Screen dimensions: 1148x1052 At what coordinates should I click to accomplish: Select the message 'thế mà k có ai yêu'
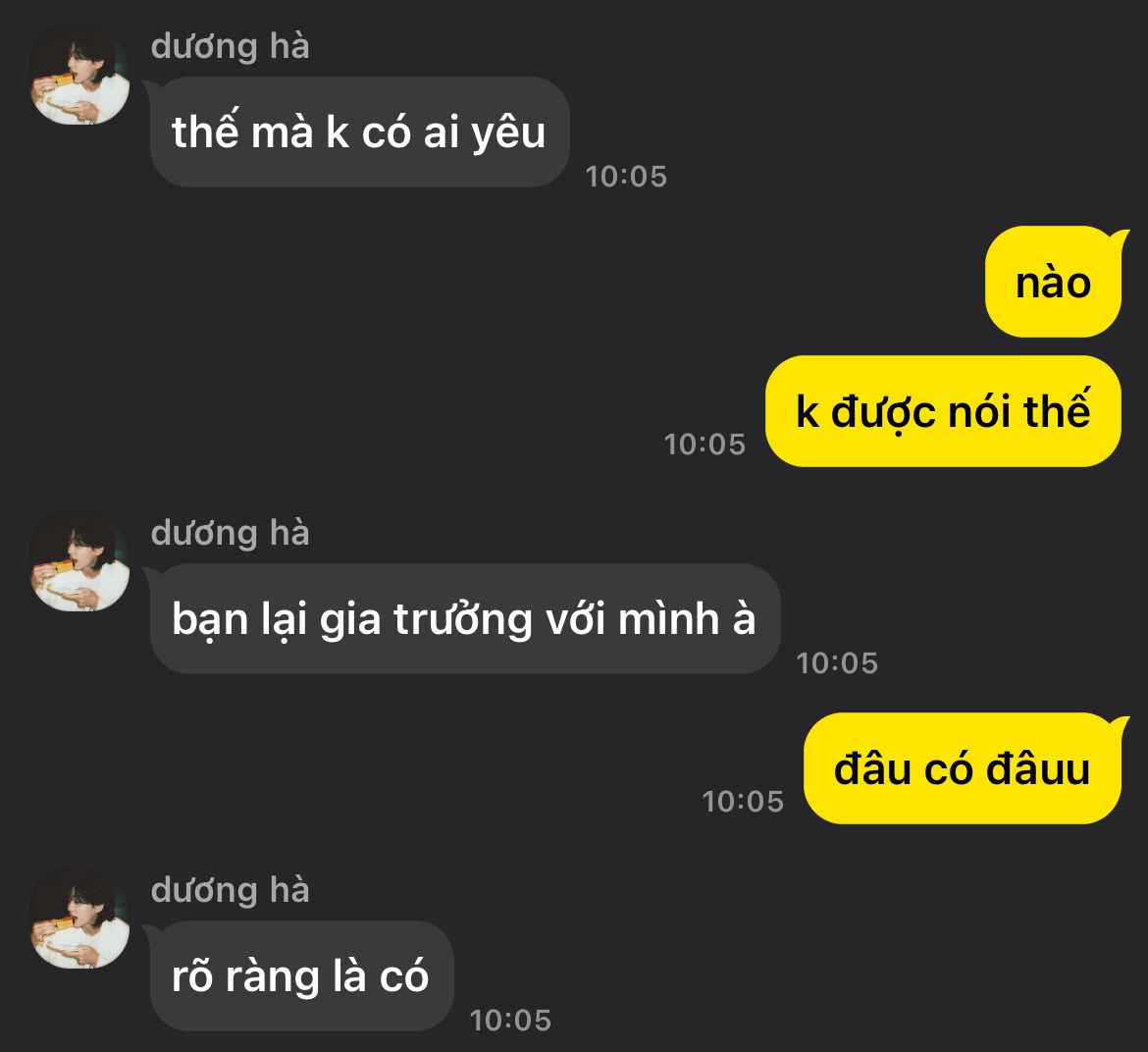point(359,132)
